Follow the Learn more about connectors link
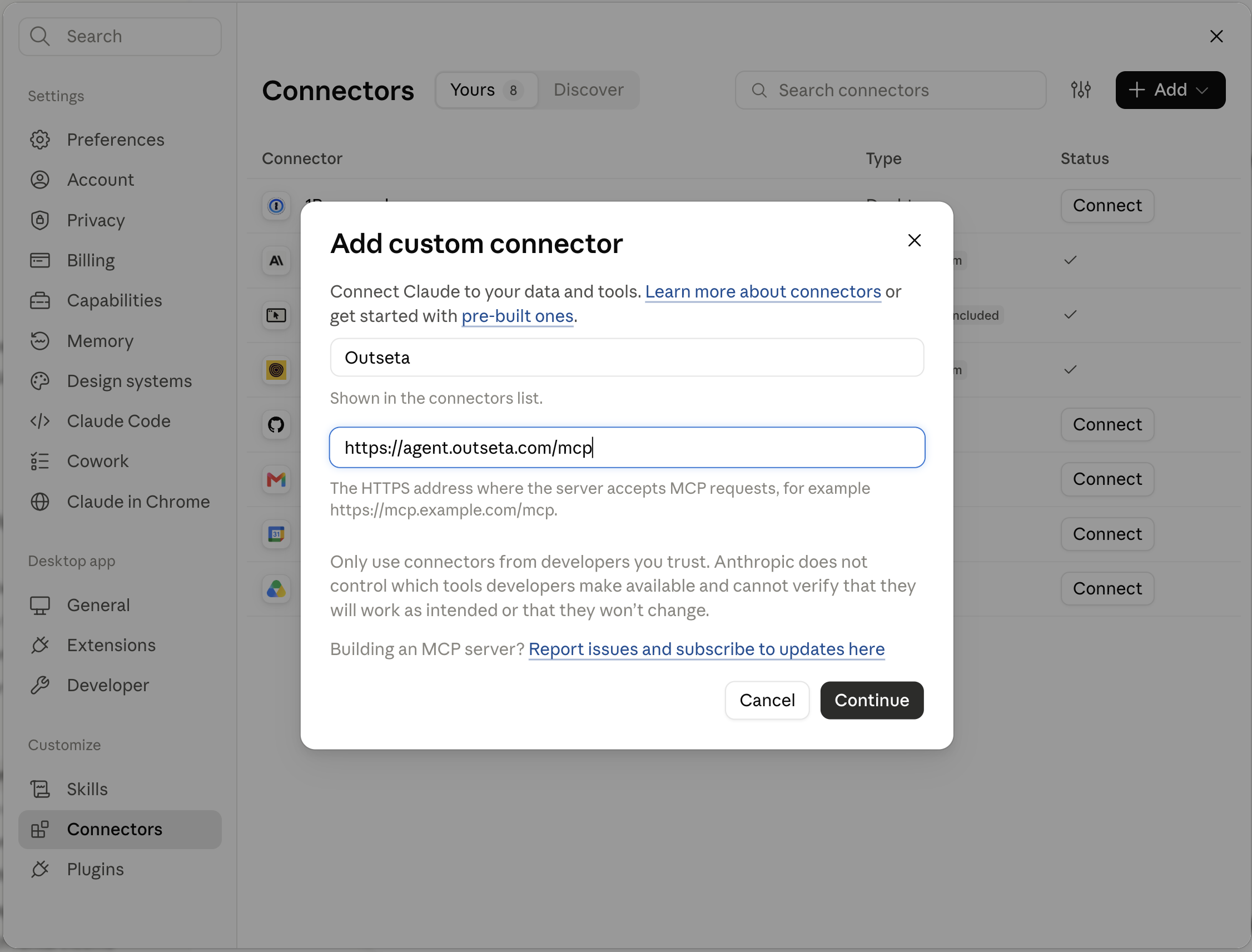Image resolution: width=1252 pixels, height=952 pixels. pyautogui.click(x=763, y=291)
